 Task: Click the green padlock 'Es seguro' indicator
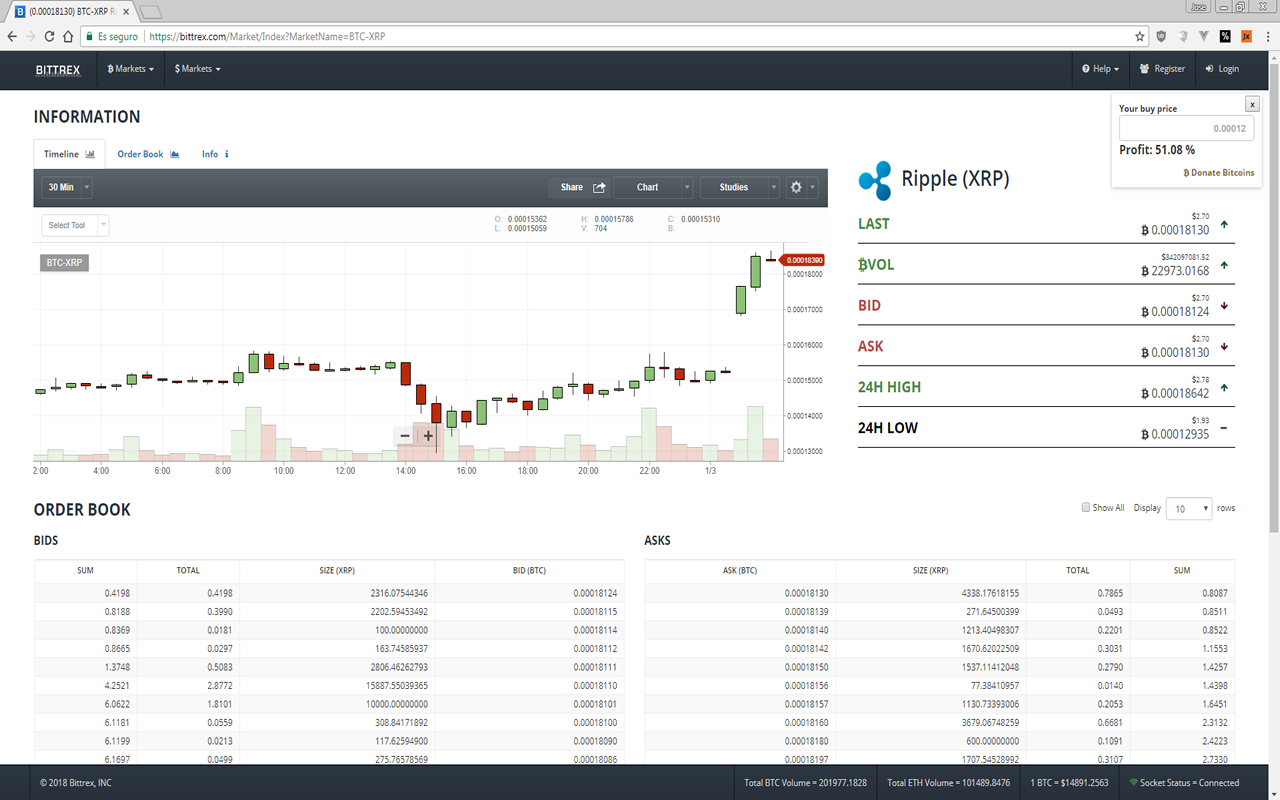(x=111, y=36)
